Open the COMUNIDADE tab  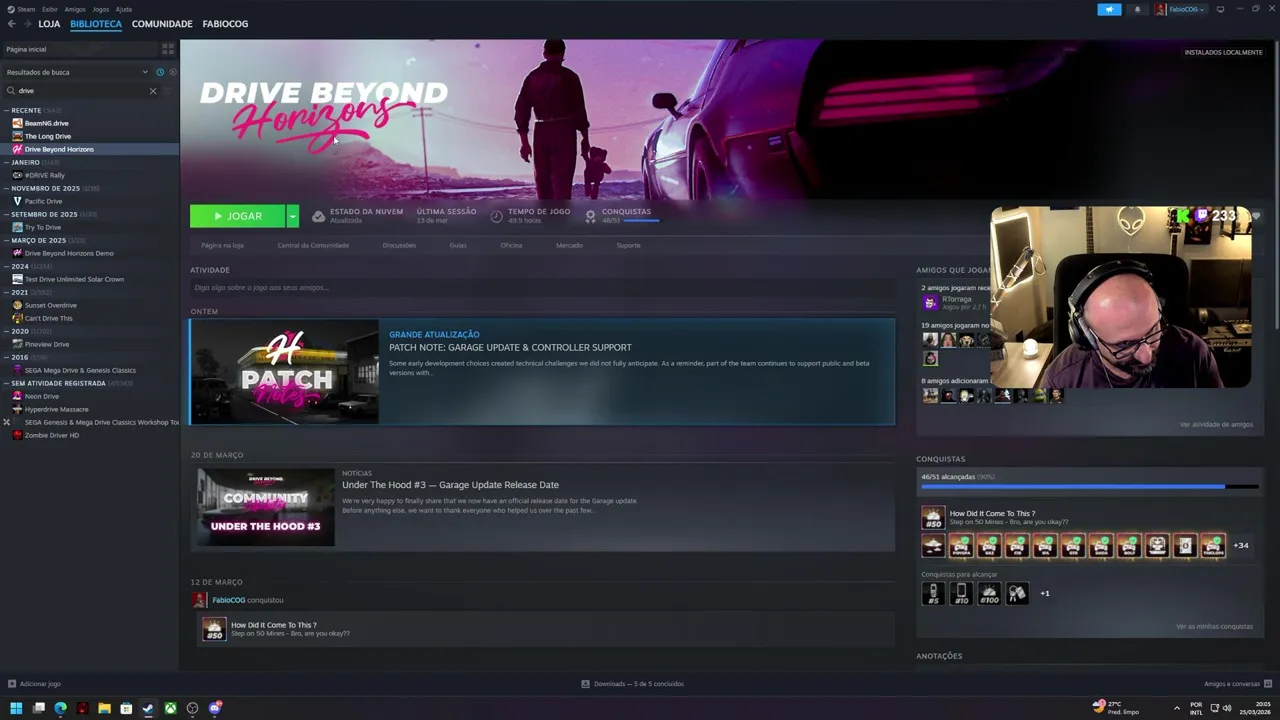click(x=162, y=24)
